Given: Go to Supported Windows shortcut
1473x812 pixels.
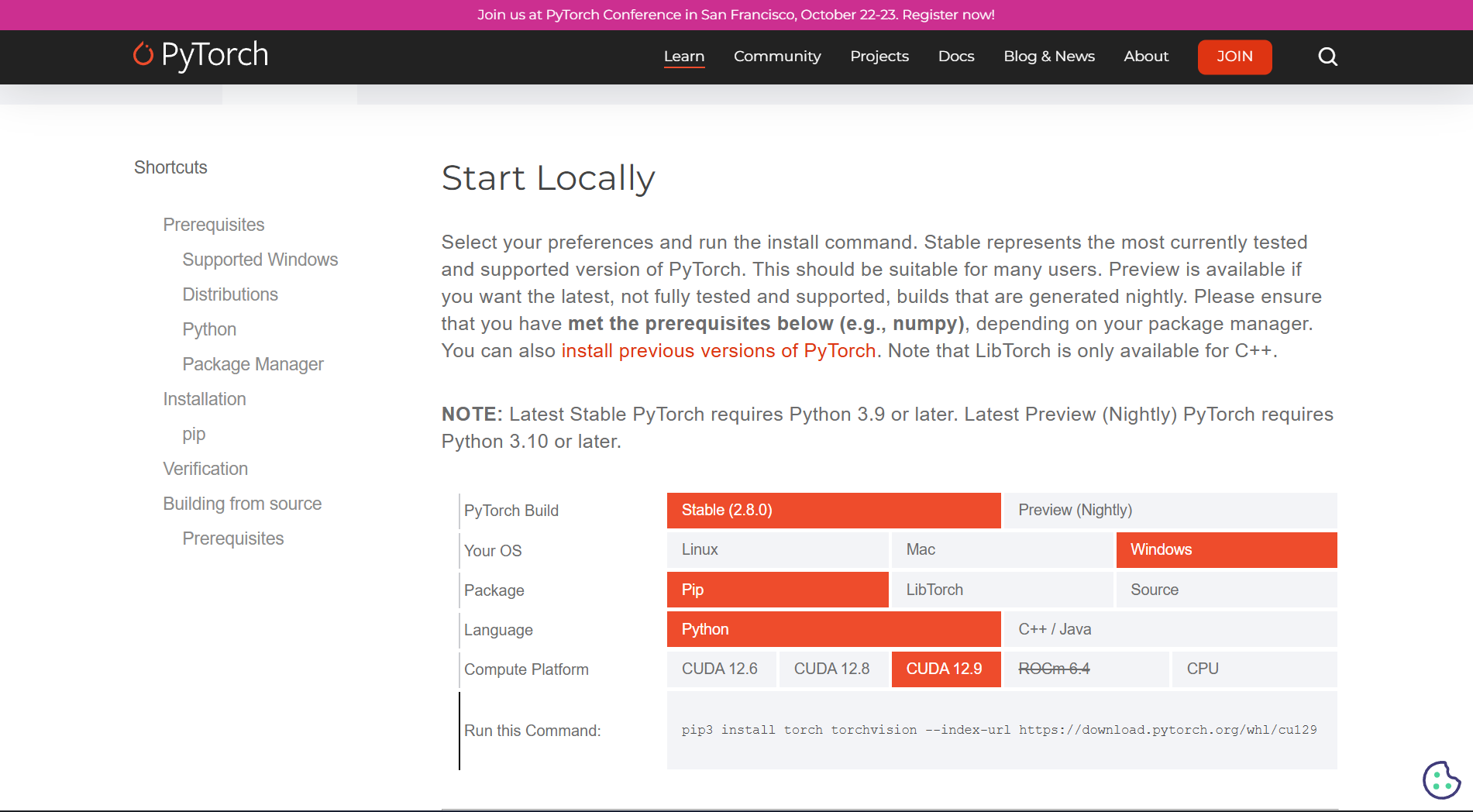Looking at the screenshot, I should click(260, 260).
